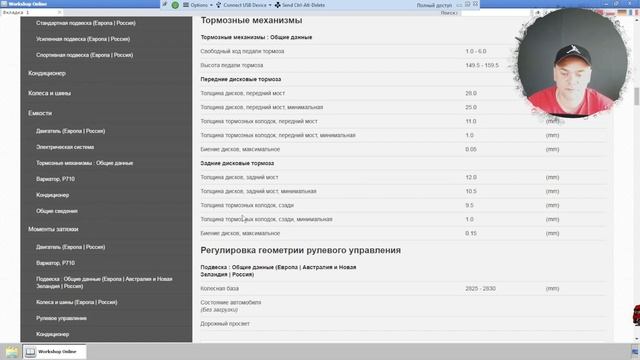The height and width of the screenshot is (360, 640).
Task: Click the page vertical scrollbar thumb
Action: coord(636,96)
